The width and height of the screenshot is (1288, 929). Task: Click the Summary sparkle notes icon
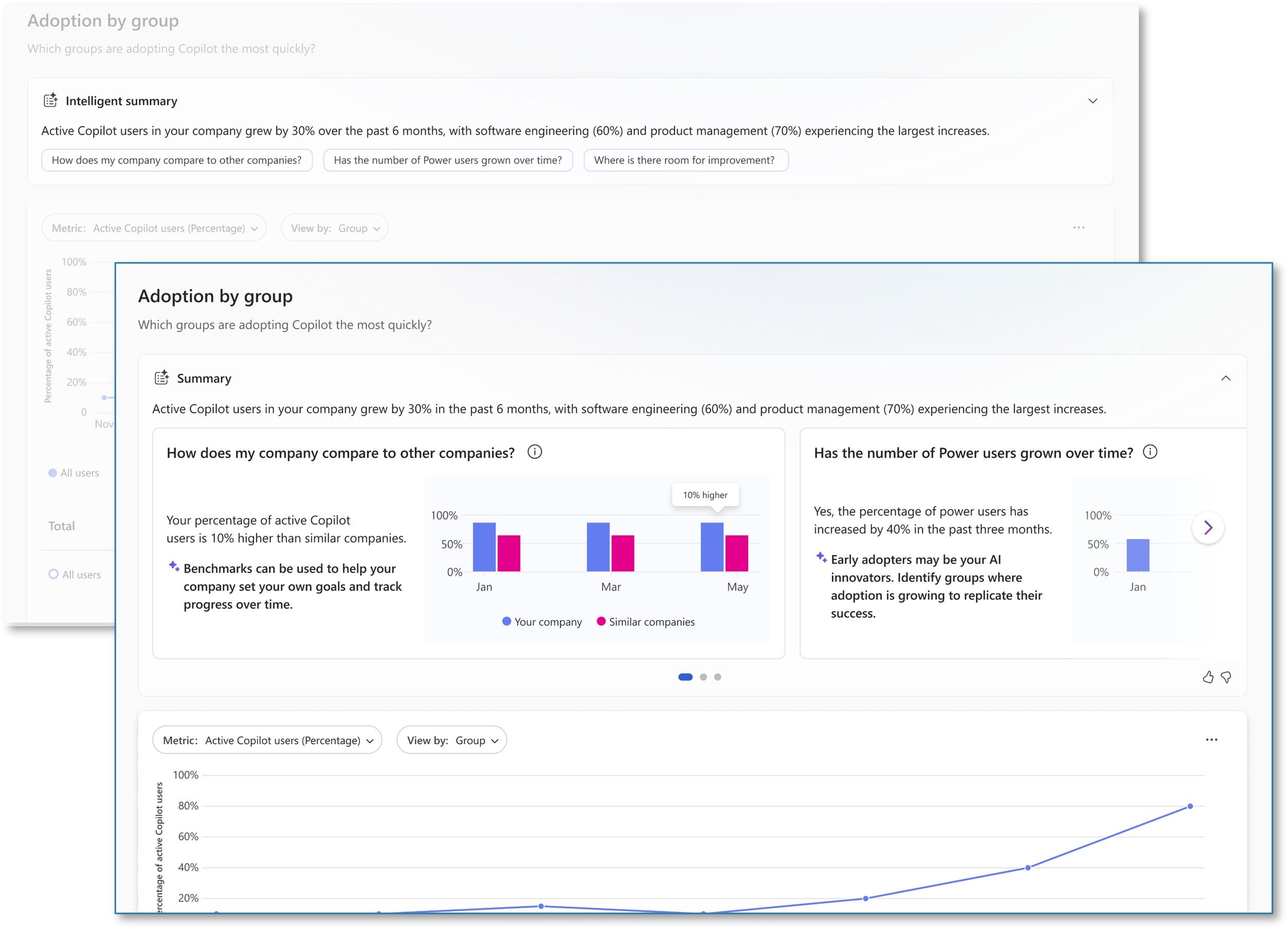tap(161, 377)
